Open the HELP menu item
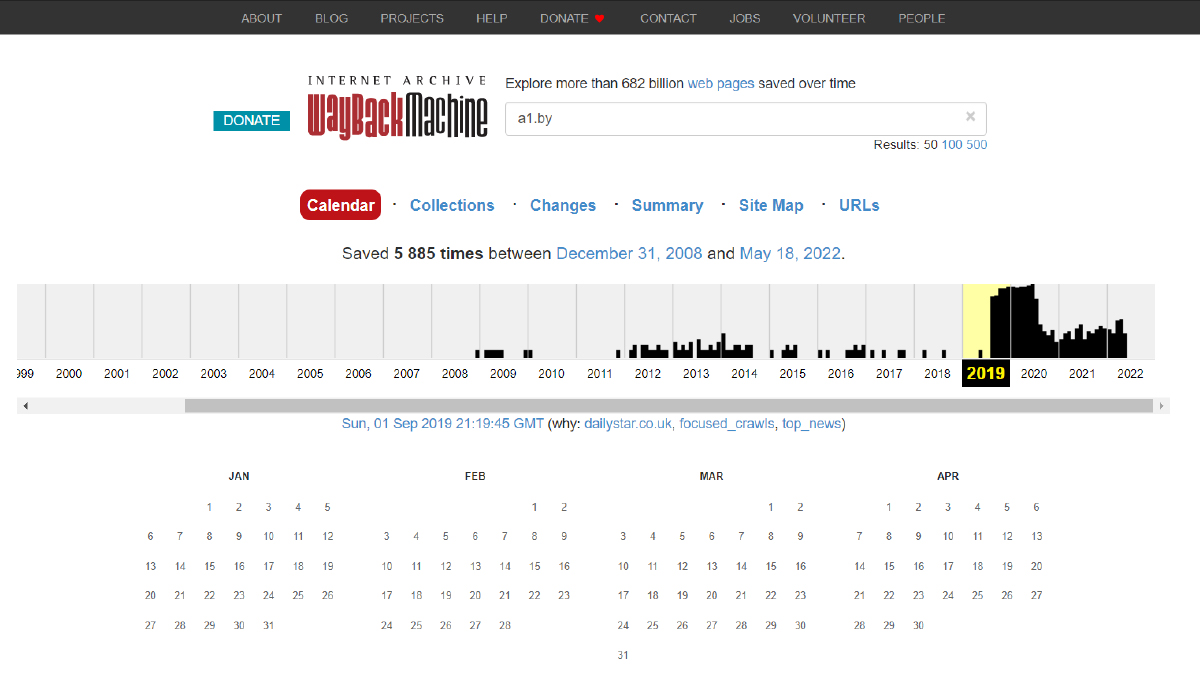The width and height of the screenshot is (1200, 675). (x=492, y=18)
